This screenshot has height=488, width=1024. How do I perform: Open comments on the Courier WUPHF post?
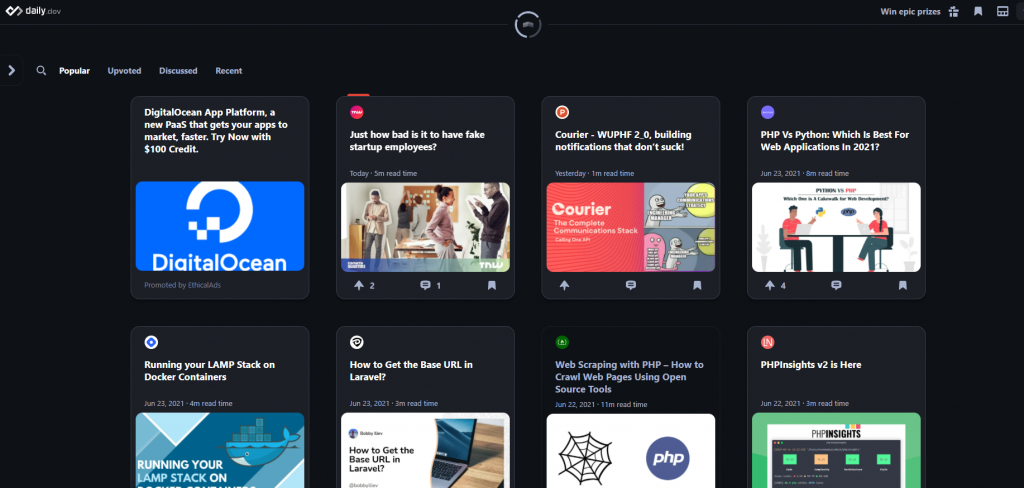630,285
